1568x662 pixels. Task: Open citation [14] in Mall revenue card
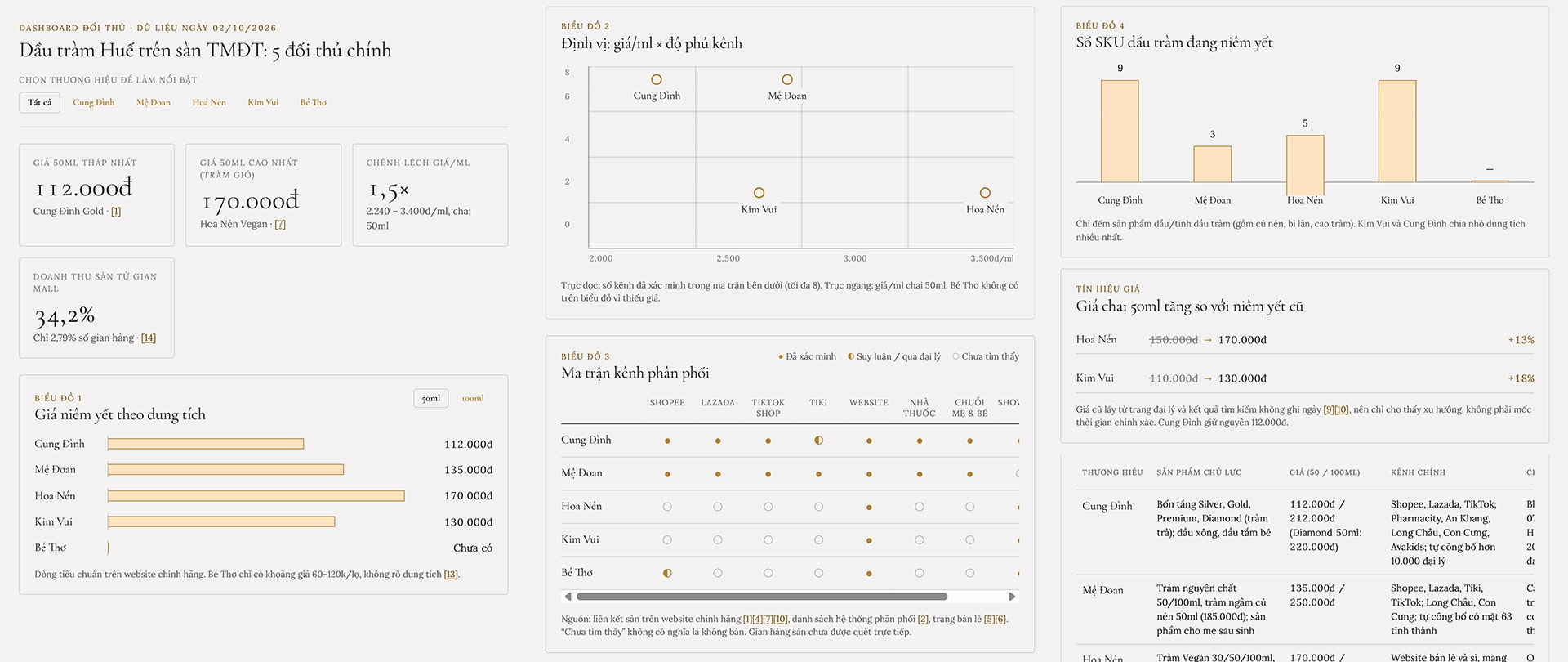tap(149, 338)
